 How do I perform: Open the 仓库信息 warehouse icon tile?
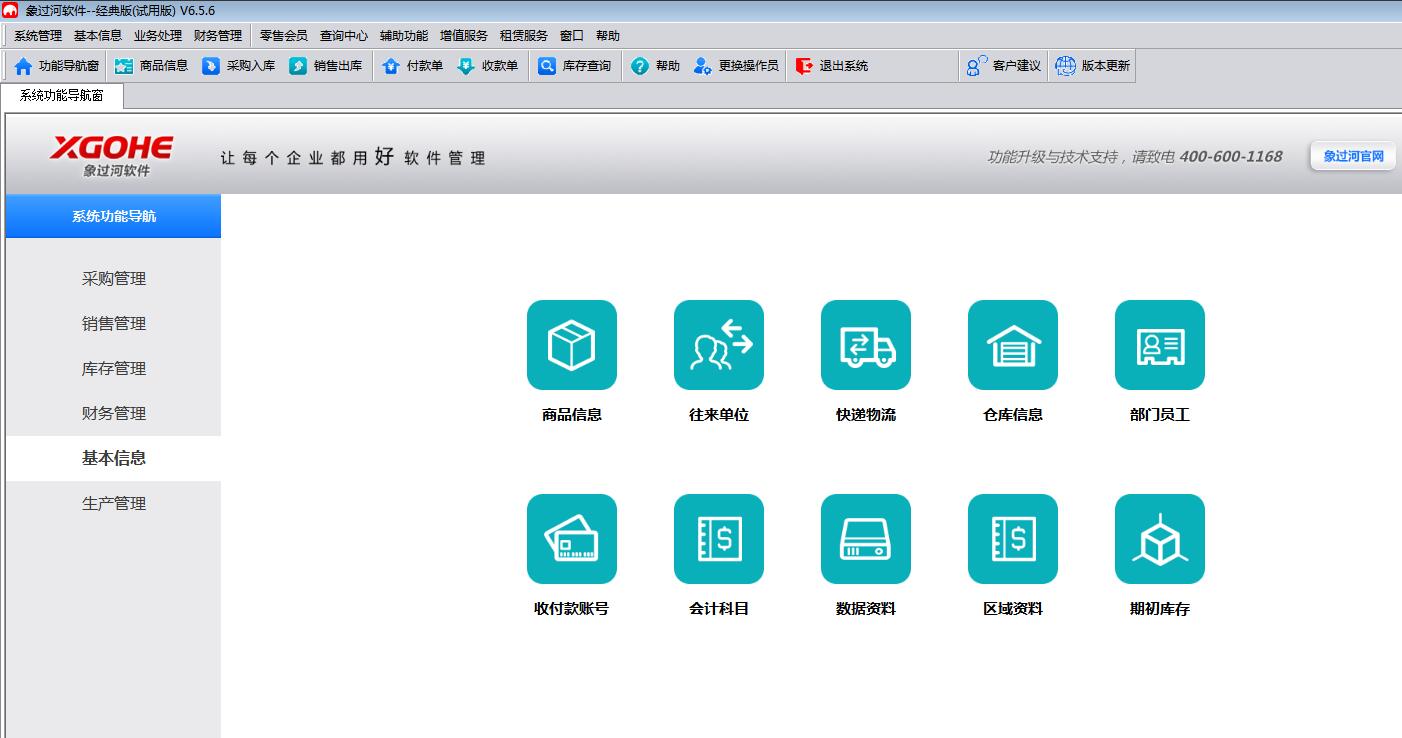[x=1013, y=345]
